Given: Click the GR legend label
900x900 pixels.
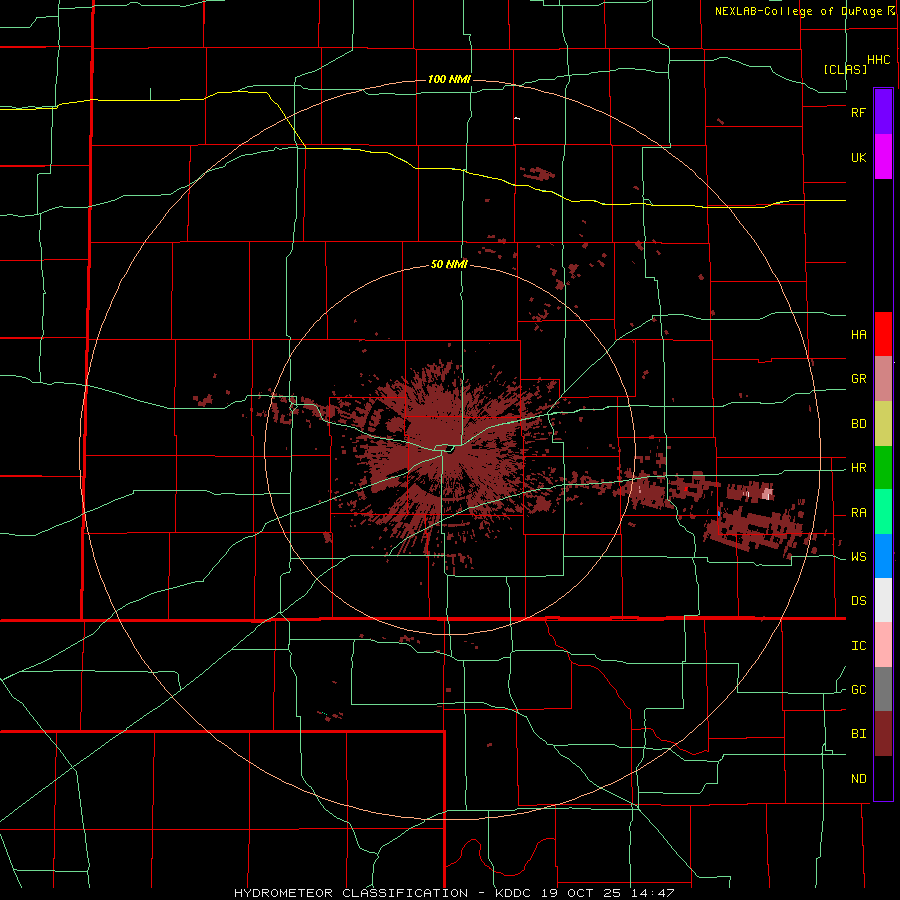Looking at the screenshot, I should tap(858, 379).
